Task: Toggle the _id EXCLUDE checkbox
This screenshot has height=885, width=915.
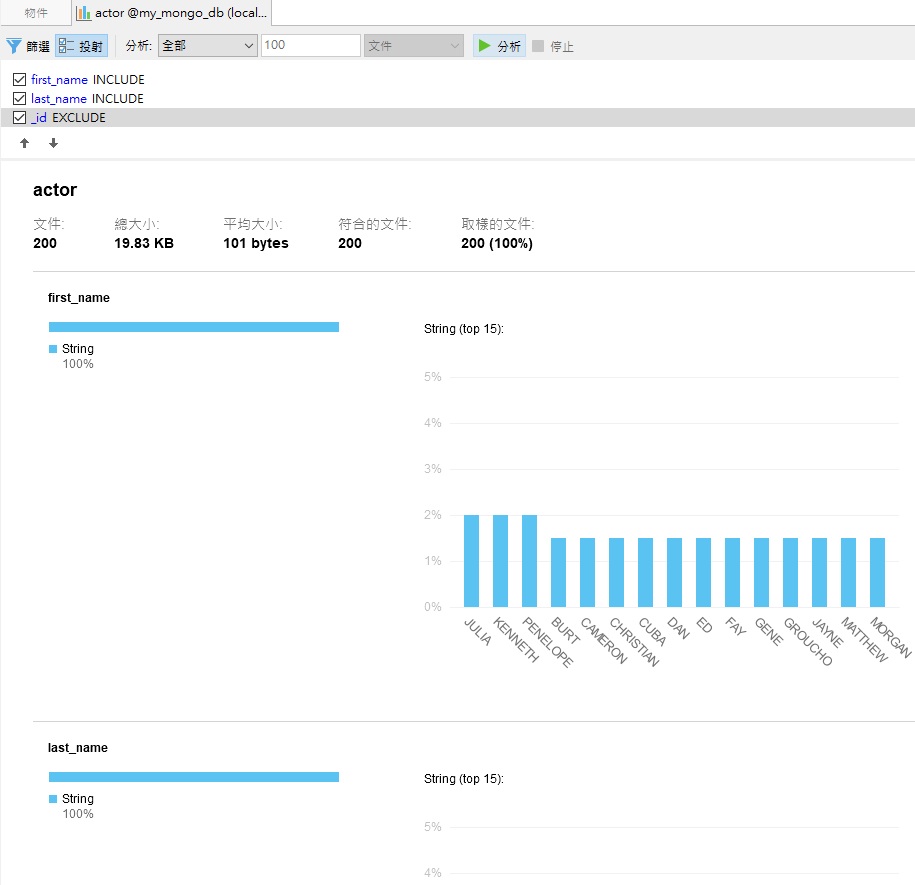Action: pyautogui.click(x=19, y=117)
